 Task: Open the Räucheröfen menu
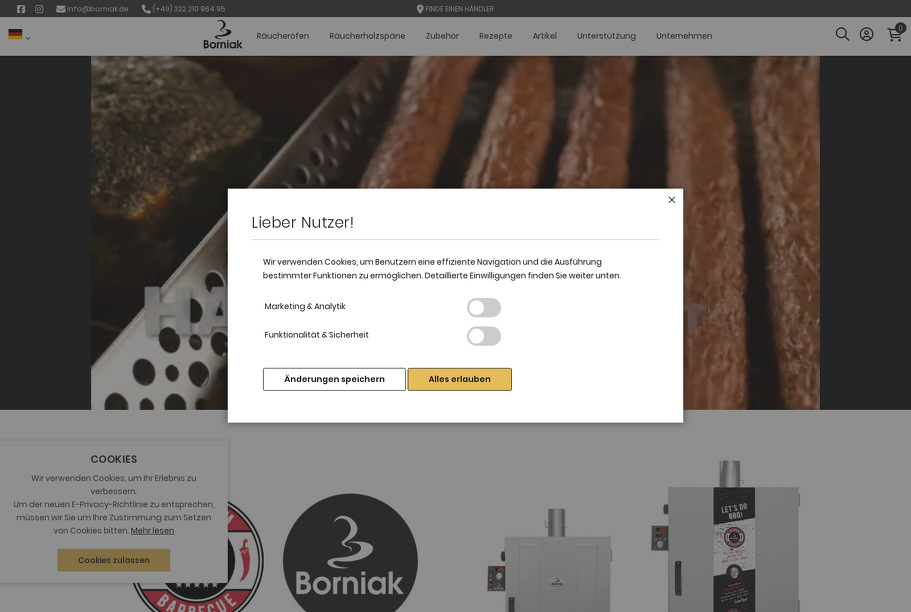pyautogui.click(x=283, y=36)
